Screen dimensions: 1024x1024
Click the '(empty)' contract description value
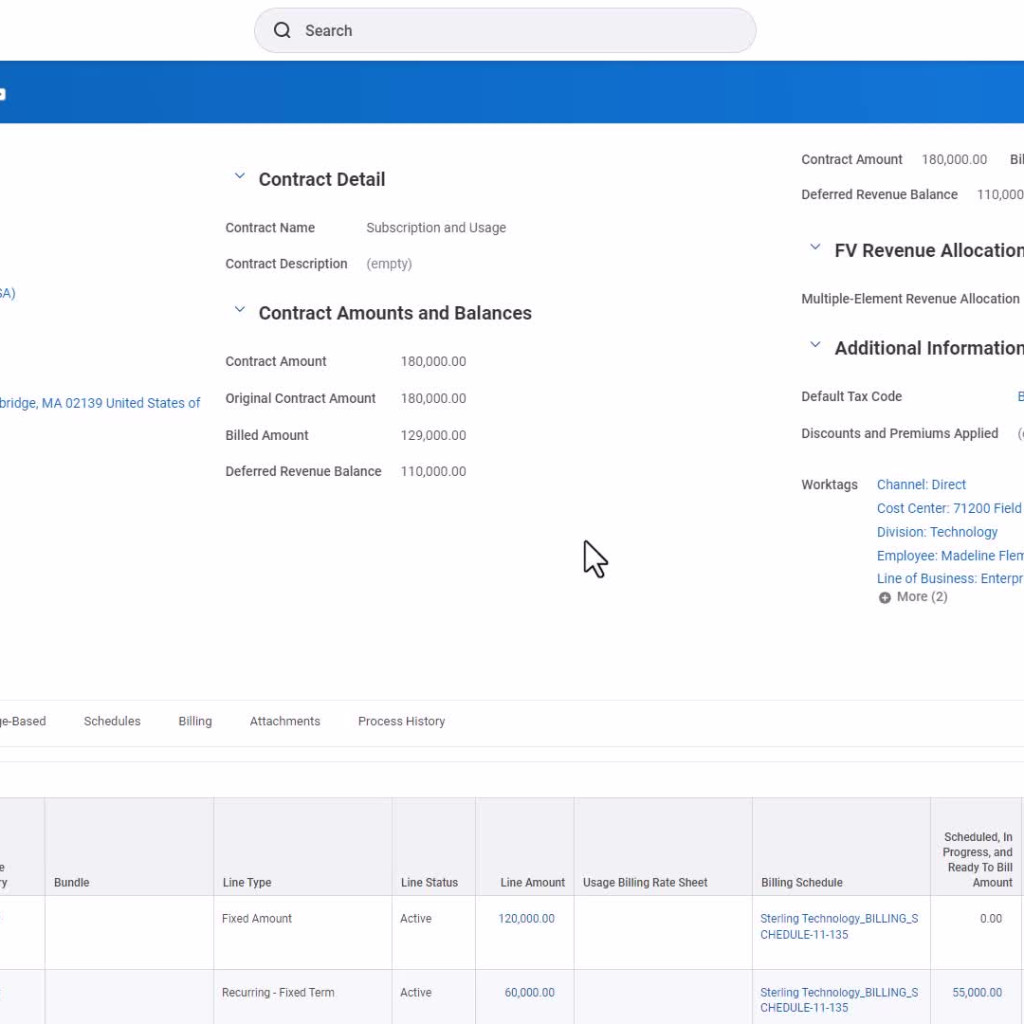tap(389, 263)
